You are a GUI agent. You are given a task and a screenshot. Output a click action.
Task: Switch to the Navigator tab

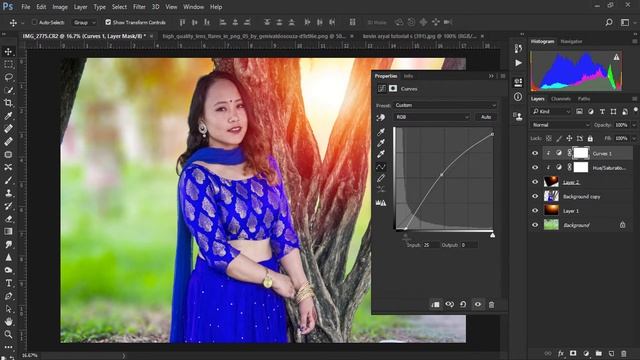[571, 41]
